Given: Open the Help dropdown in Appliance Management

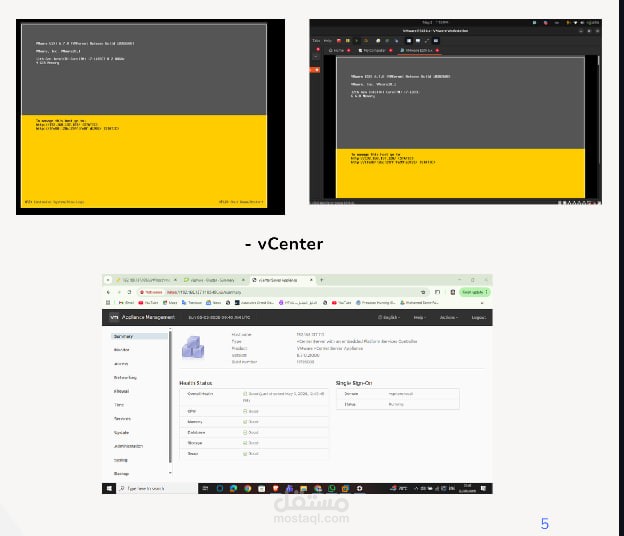Looking at the screenshot, I should 419,318.
